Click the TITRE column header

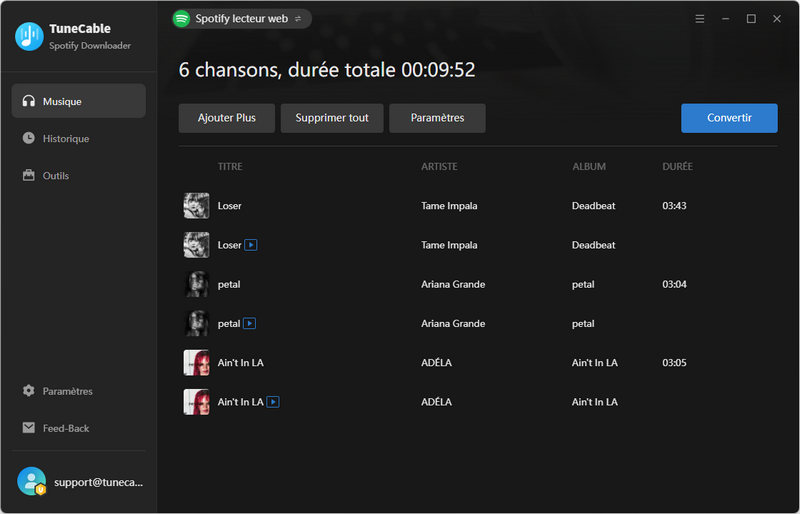point(230,166)
